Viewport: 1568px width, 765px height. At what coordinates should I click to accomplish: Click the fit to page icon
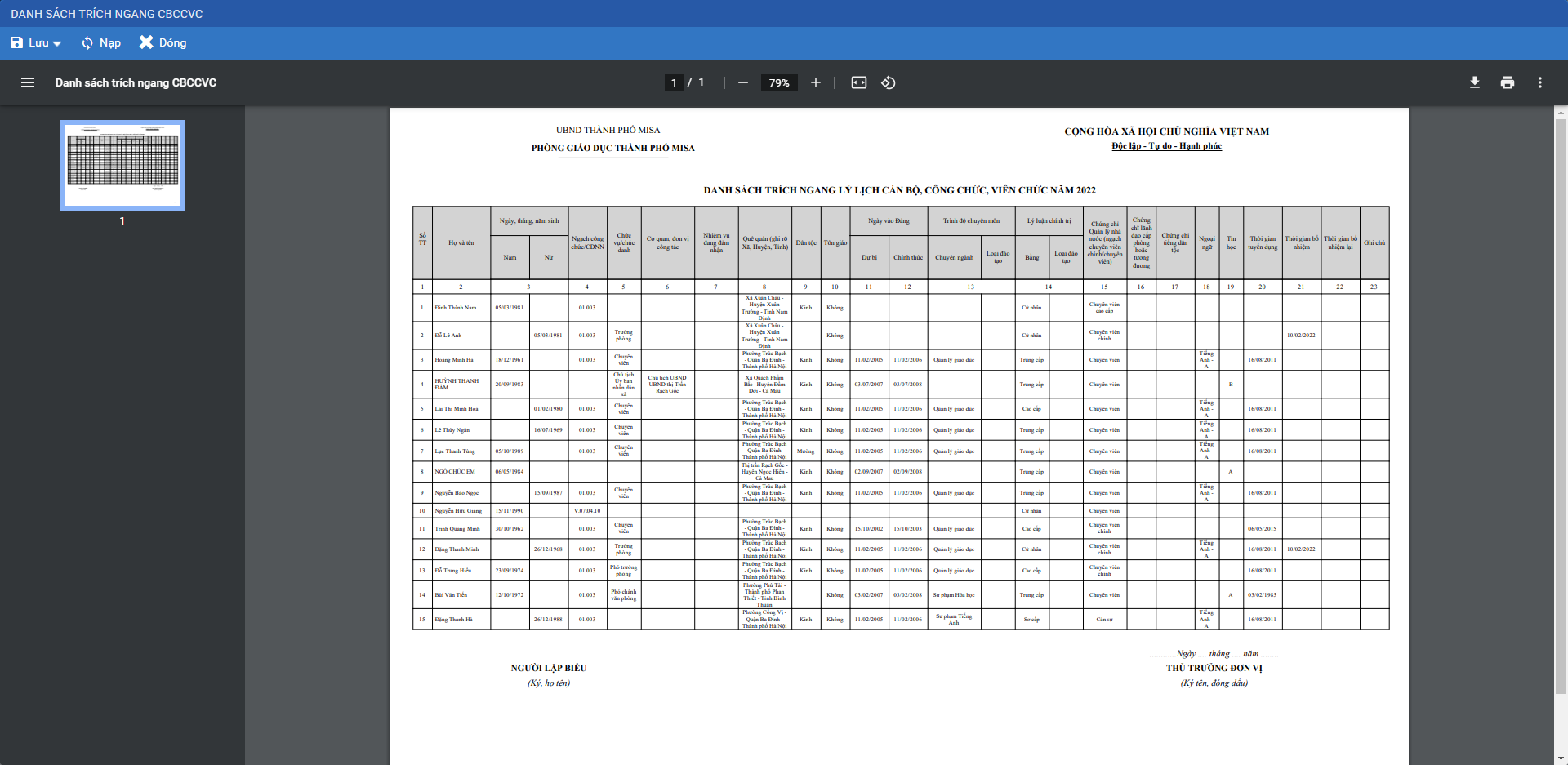pos(858,82)
